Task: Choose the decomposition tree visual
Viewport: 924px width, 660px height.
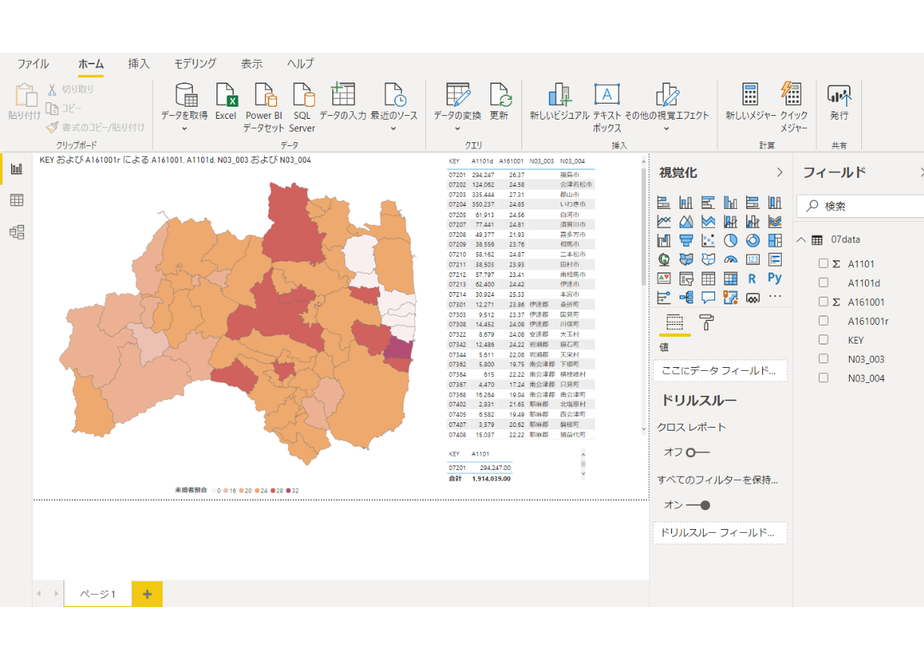Action: pos(686,298)
